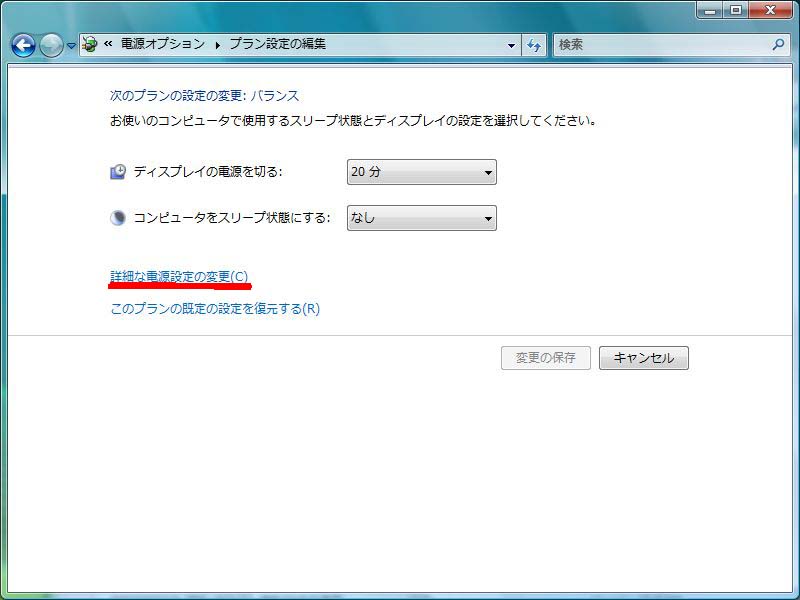Image resolution: width=800 pixels, height=600 pixels.
Task: Open the recent pages dropdown arrow
Action: click(71, 46)
